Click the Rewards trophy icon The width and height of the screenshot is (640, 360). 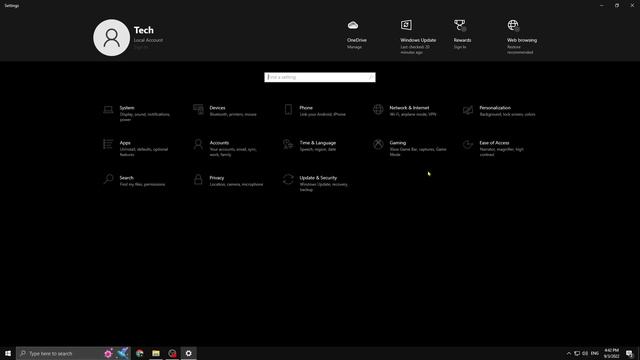460,25
